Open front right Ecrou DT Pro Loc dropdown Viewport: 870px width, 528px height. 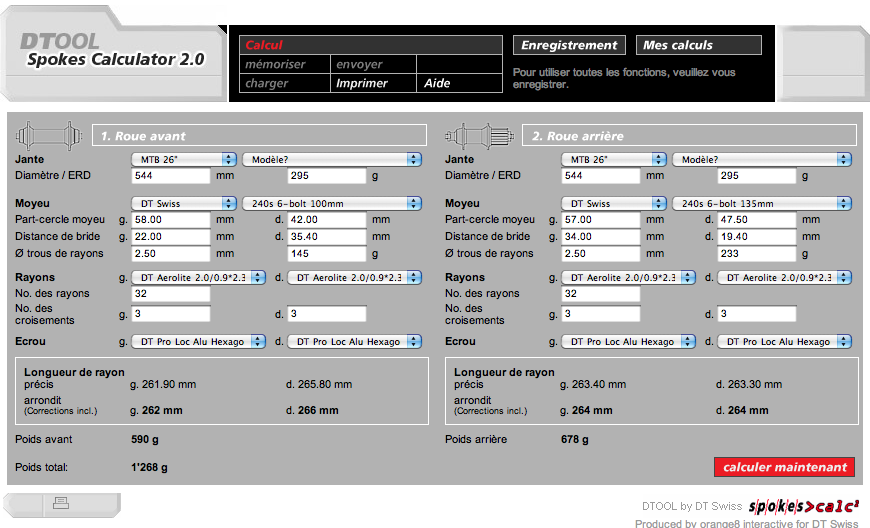(x=355, y=342)
